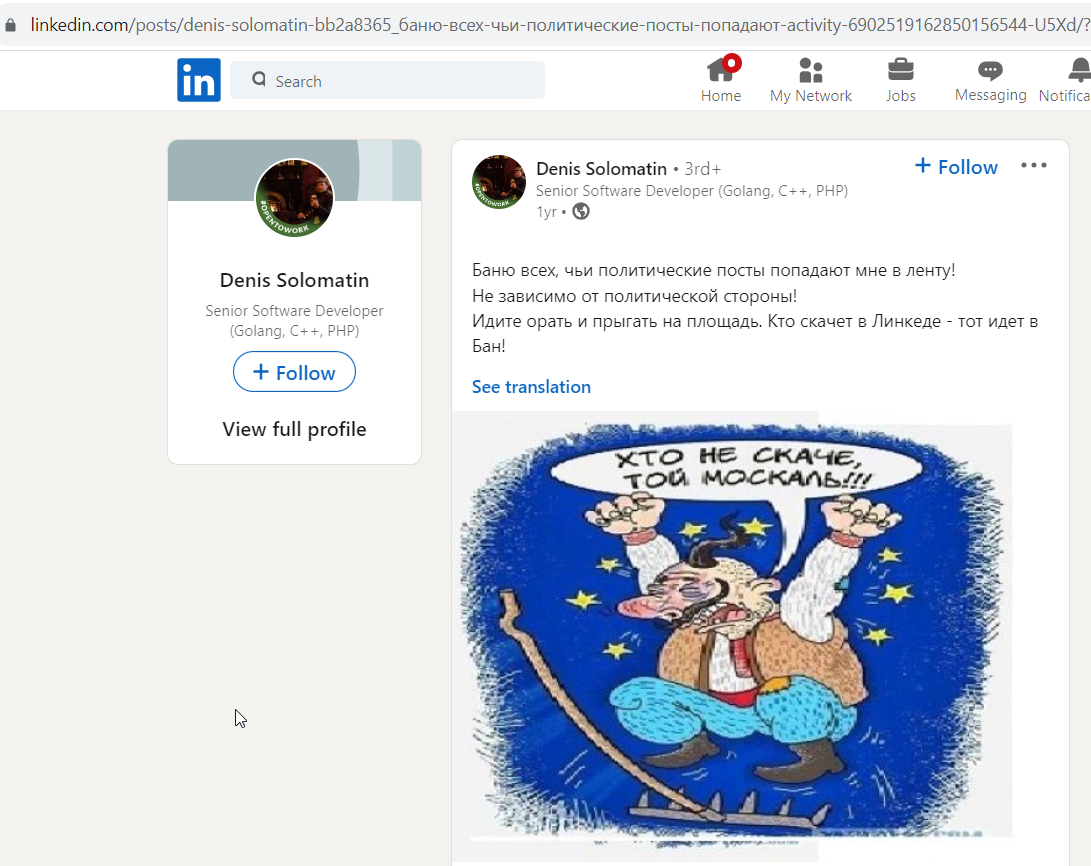Screen dimensions: 1091x866
Task: Open the Home feed icon
Action: (x=720, y=70)
